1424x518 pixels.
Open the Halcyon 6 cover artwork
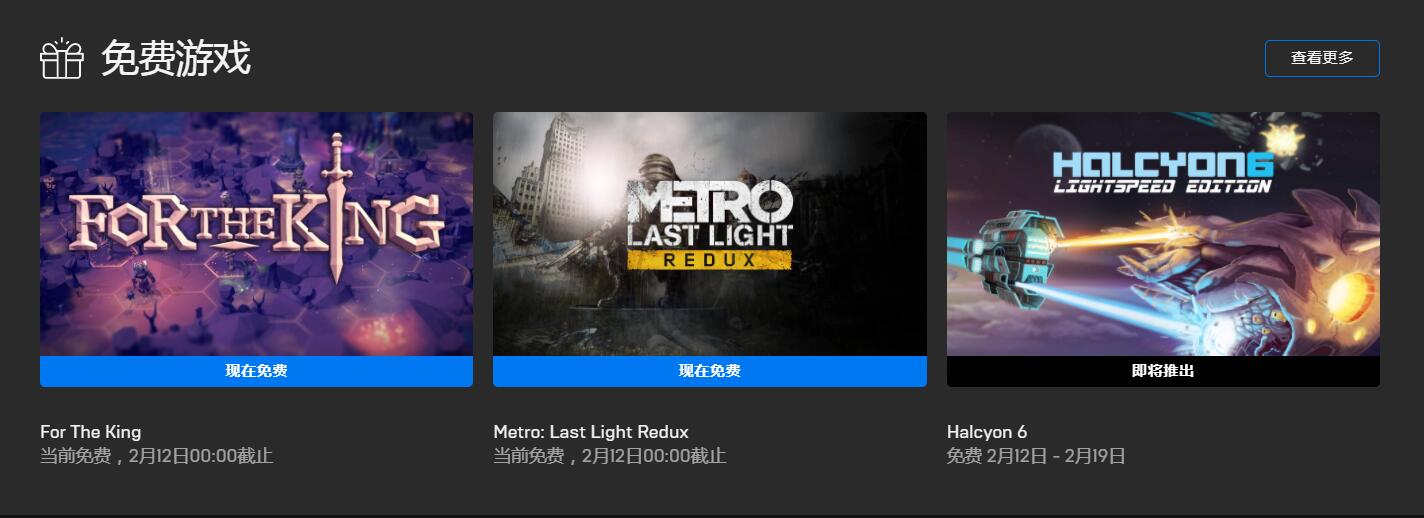[1163, 234]
